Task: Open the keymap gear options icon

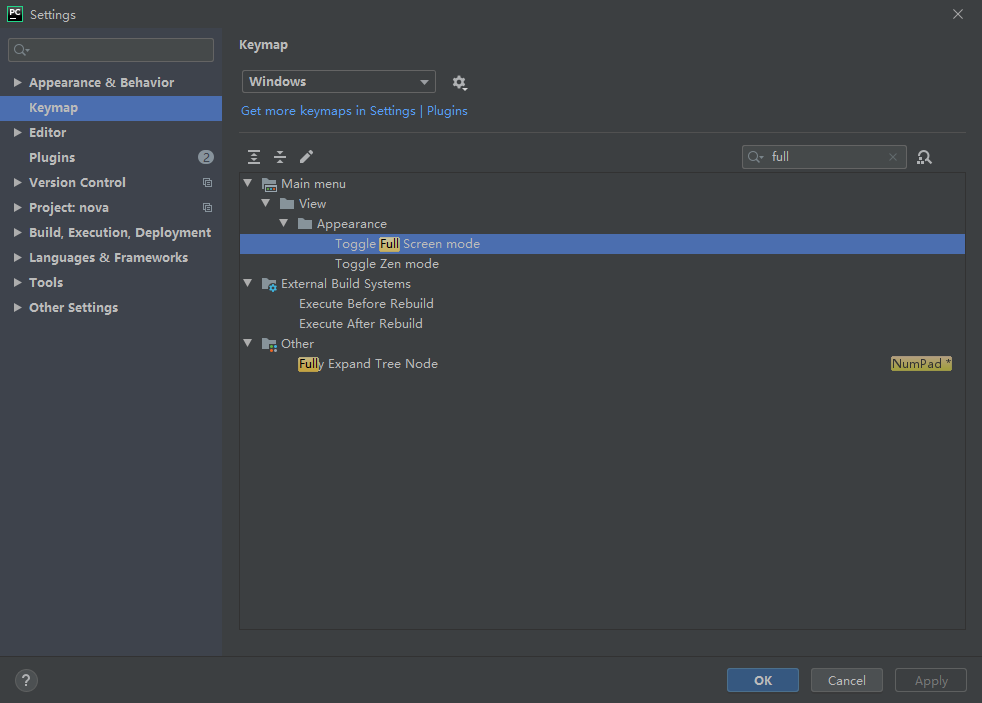Action: 459,82
